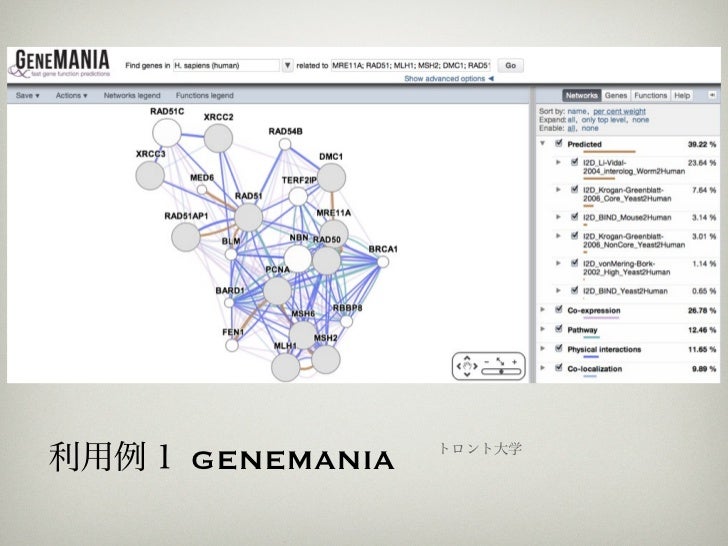Viewport: 728px width, 546px height.
Task: Click the Go button
Action: point(510,65)
